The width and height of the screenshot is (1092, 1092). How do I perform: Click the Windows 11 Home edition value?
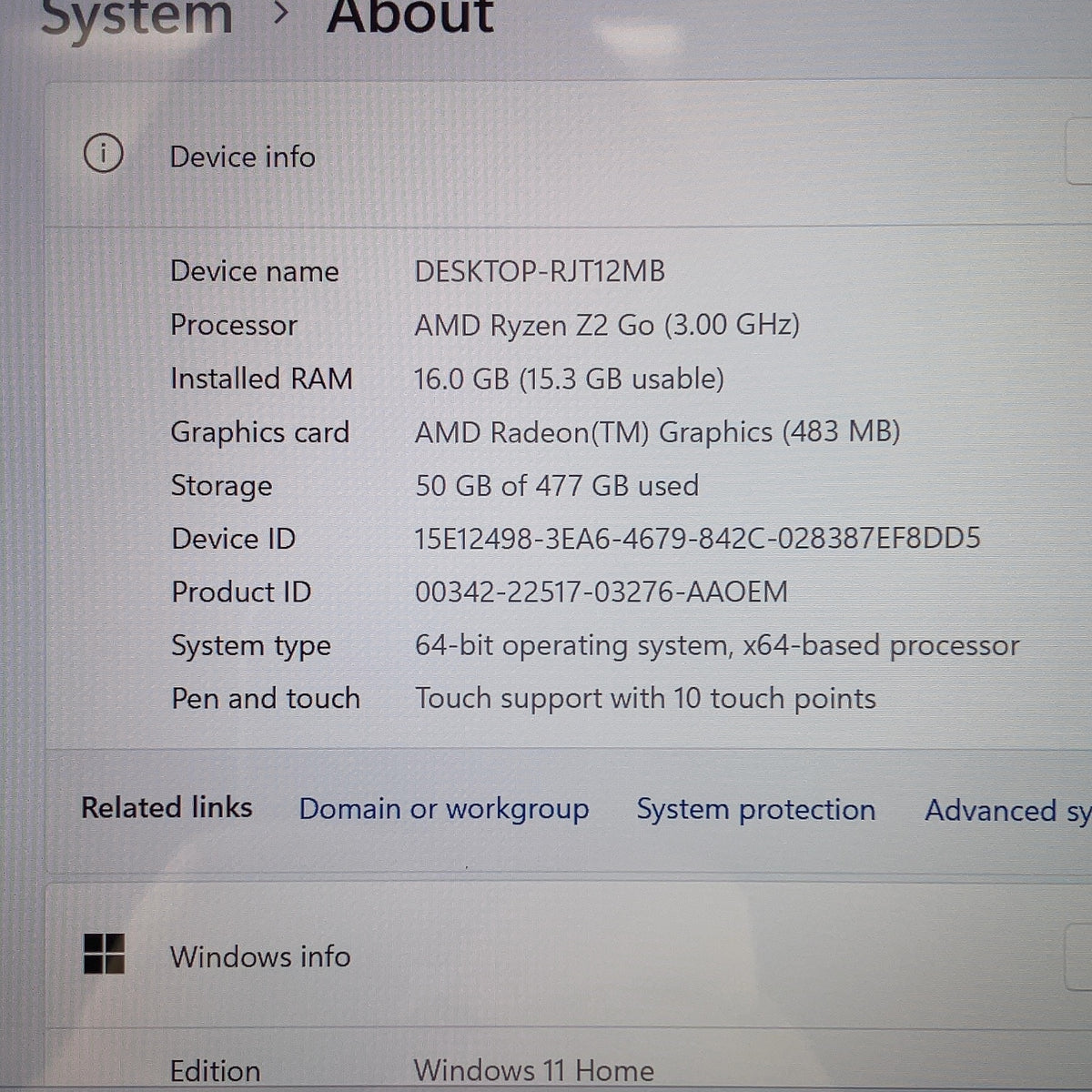tap(533, 1070)
